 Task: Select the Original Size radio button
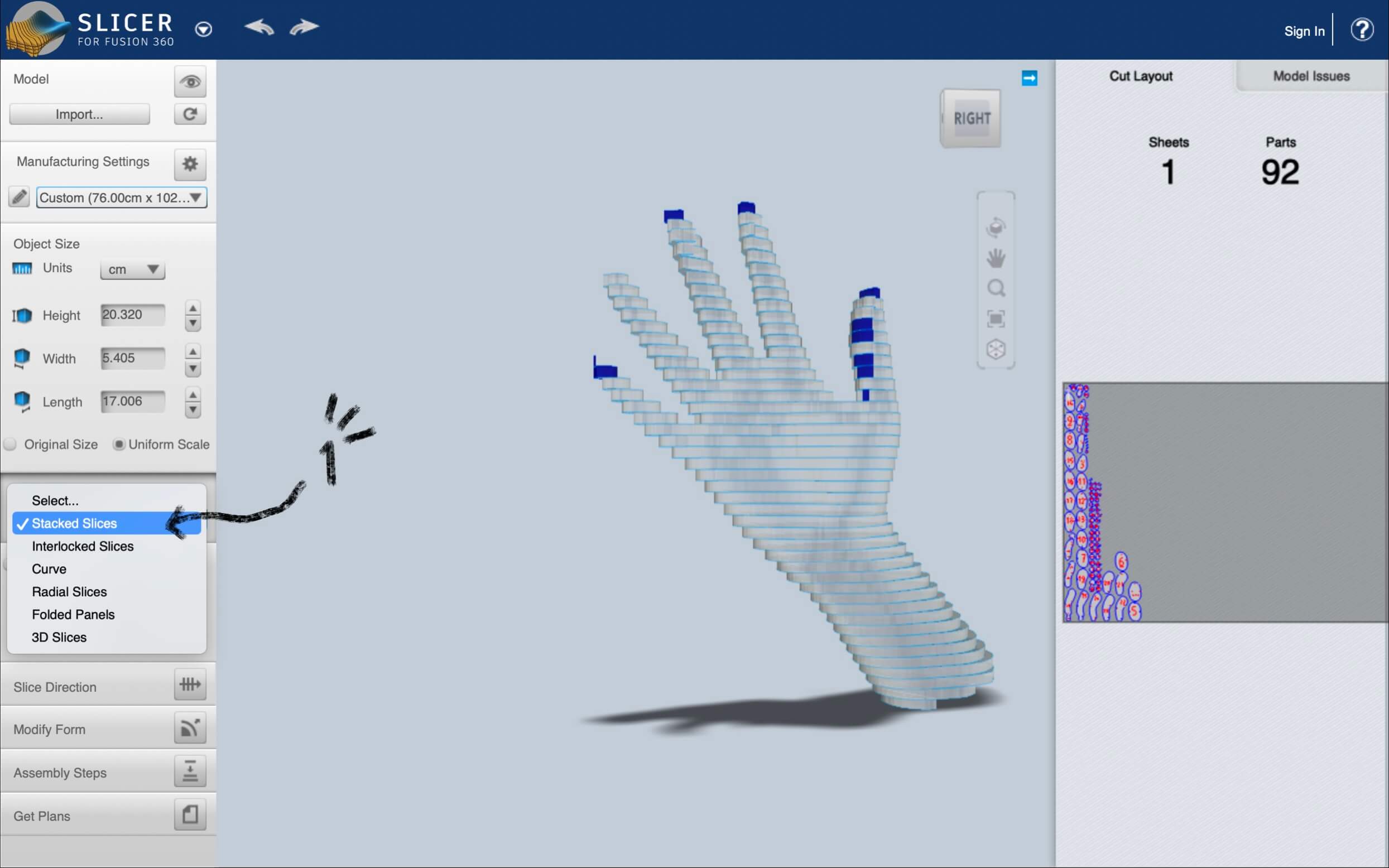11,445
